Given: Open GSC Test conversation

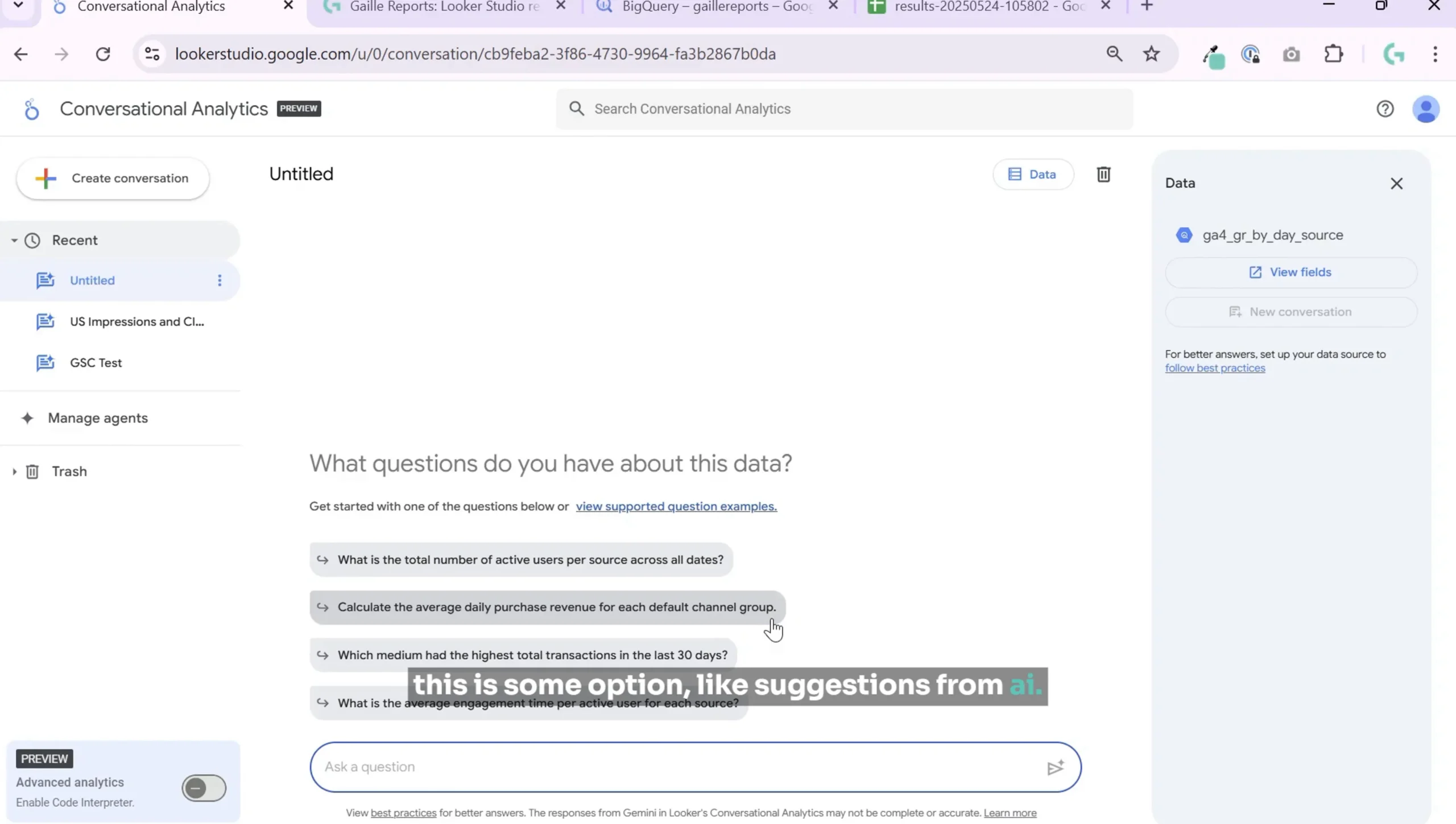Looking at the screenshot, I should (96, 363).
